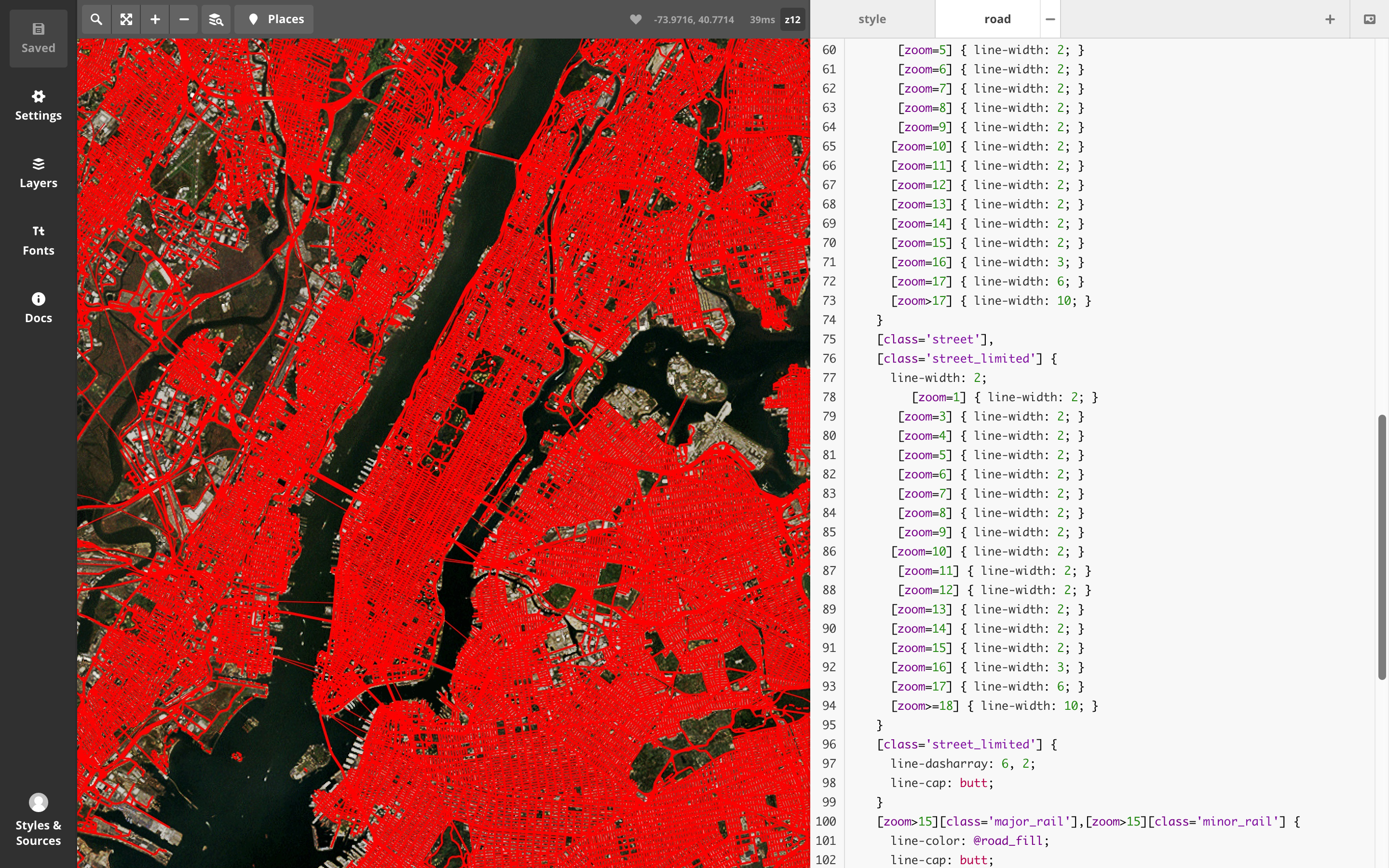
Task: Toggle fullscreen map view
Action: pyautogui.click(x=126, y=19)
